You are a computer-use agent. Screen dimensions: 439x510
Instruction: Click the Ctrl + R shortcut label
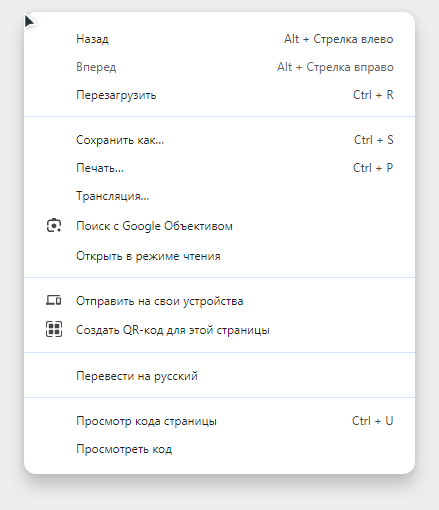pos(373,95)
